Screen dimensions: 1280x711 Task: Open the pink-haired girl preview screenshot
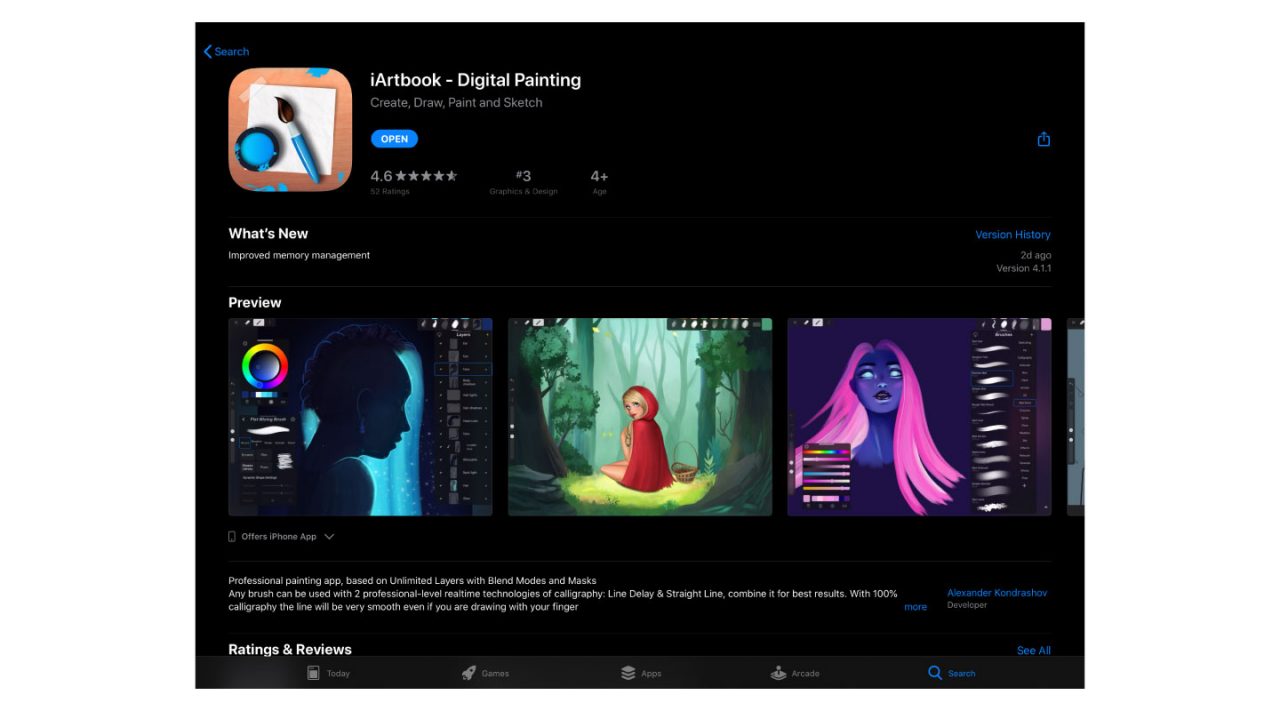(x=919, y=417)
